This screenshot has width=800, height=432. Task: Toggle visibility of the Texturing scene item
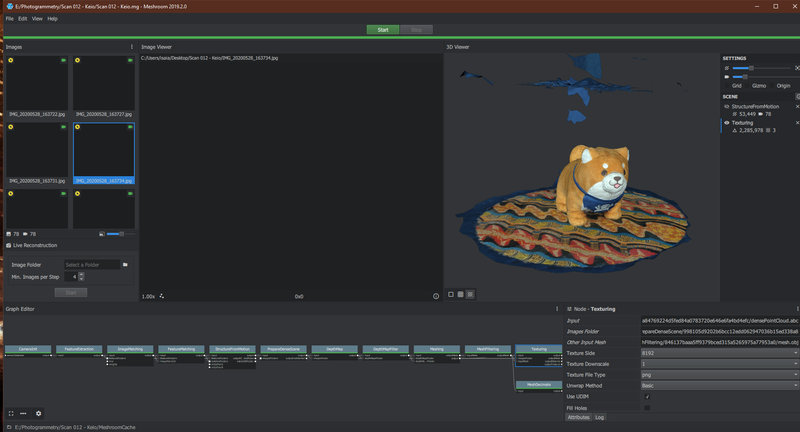tap(726, 122)
